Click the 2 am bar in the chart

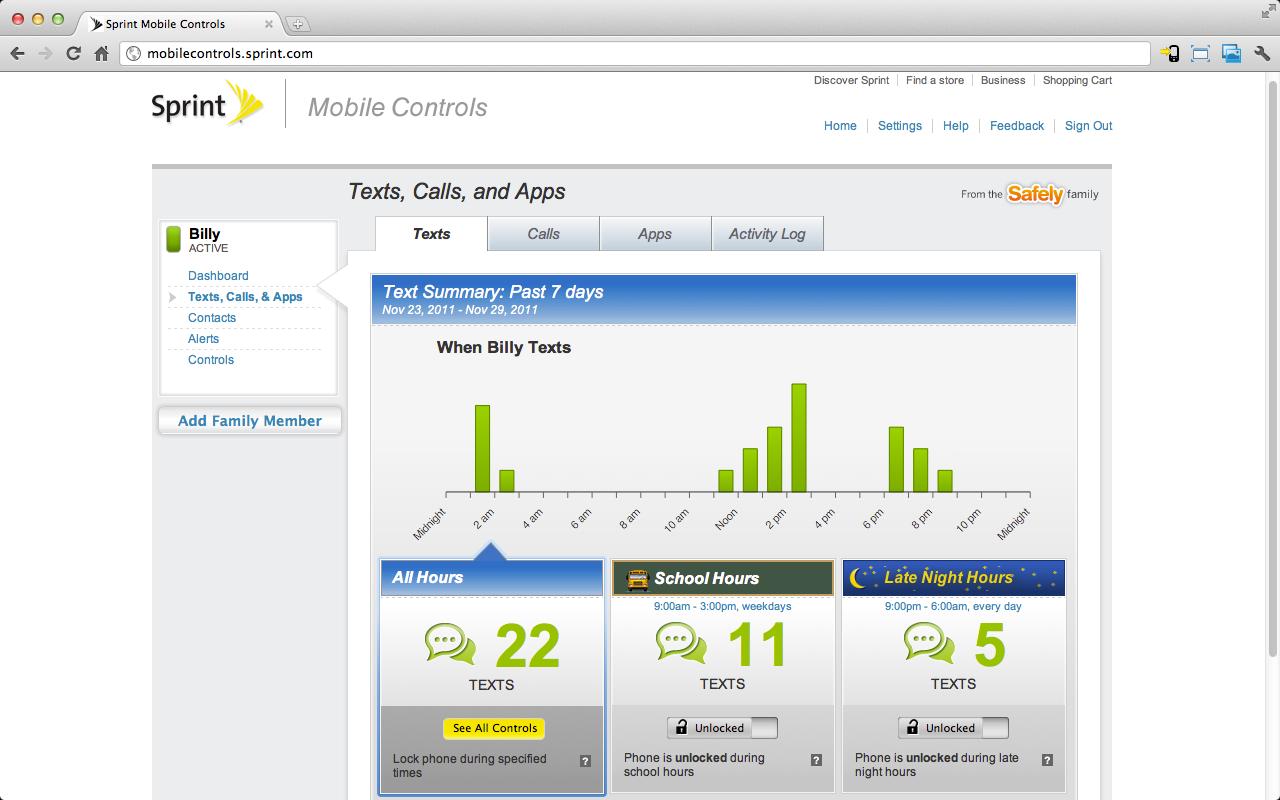482,449
